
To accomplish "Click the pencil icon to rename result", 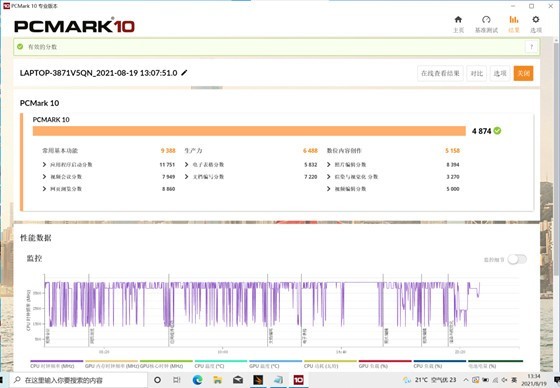I will coord(184,73).
